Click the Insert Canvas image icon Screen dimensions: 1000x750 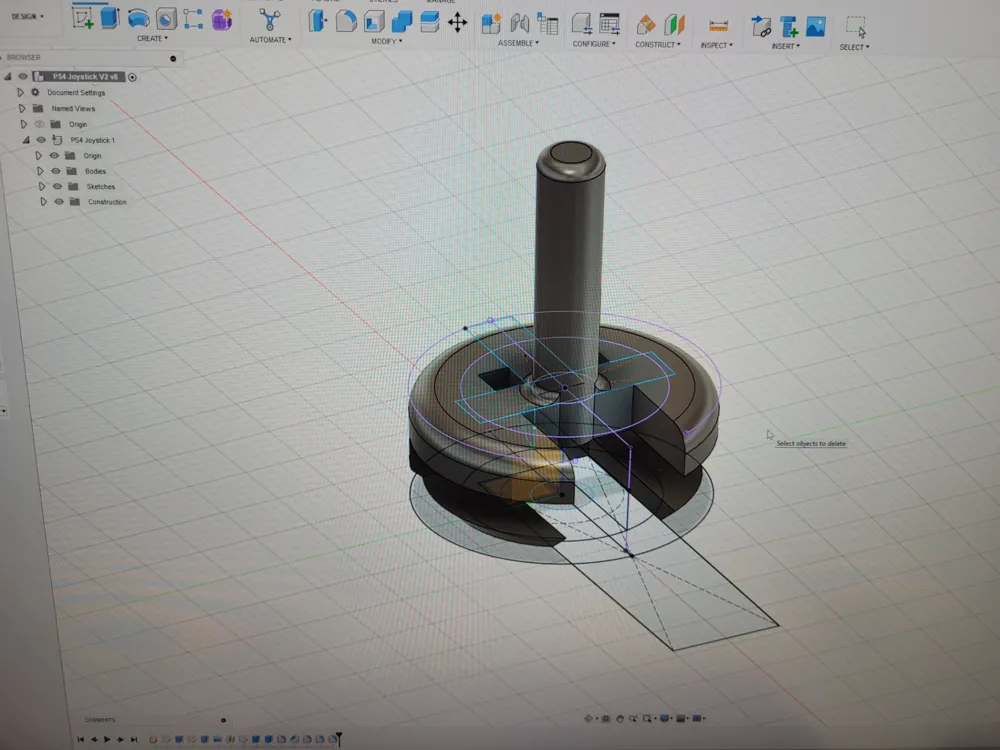tap(816, 27)
